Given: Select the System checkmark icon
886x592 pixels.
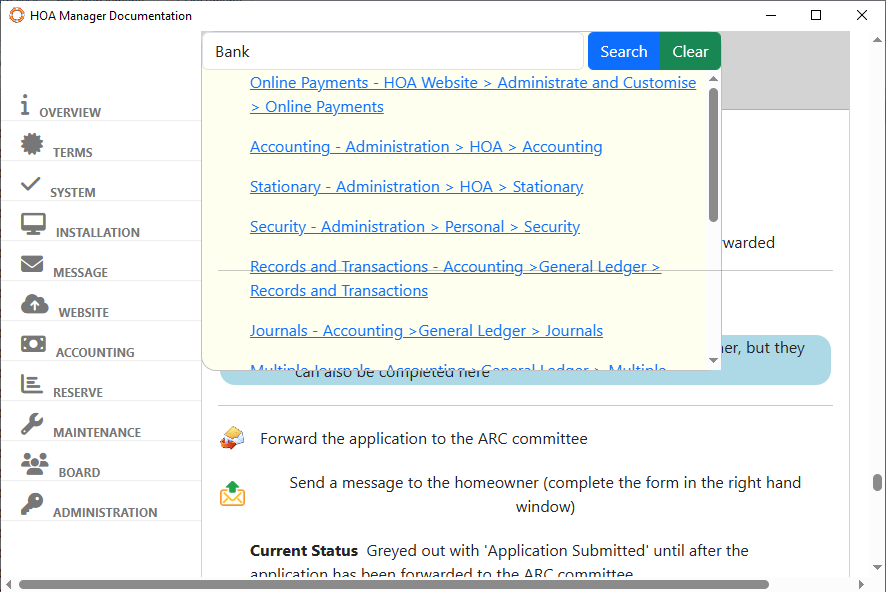Looking at the screenshot, I should point(31,185).
